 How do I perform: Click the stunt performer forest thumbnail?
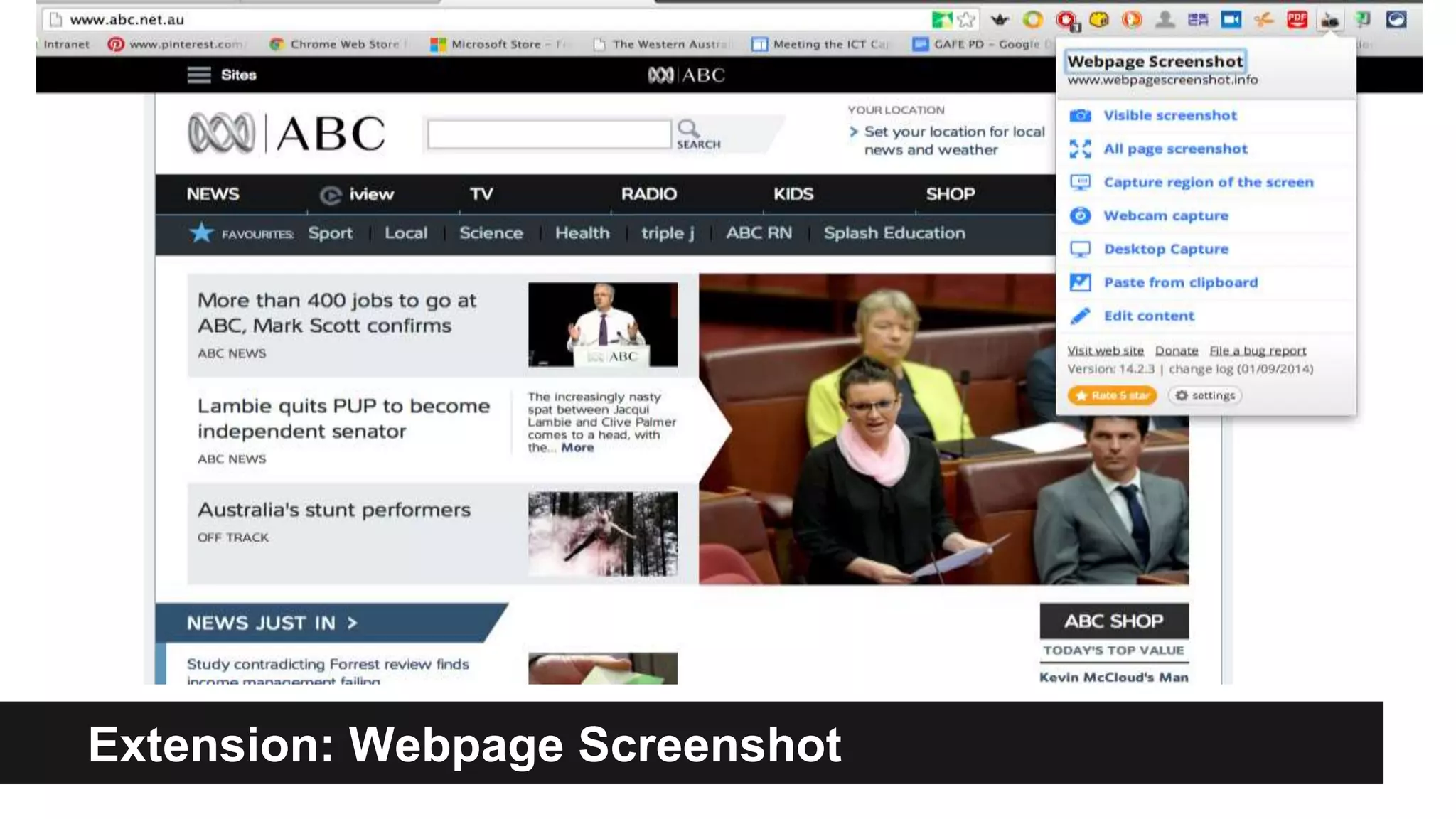[603, 534]
